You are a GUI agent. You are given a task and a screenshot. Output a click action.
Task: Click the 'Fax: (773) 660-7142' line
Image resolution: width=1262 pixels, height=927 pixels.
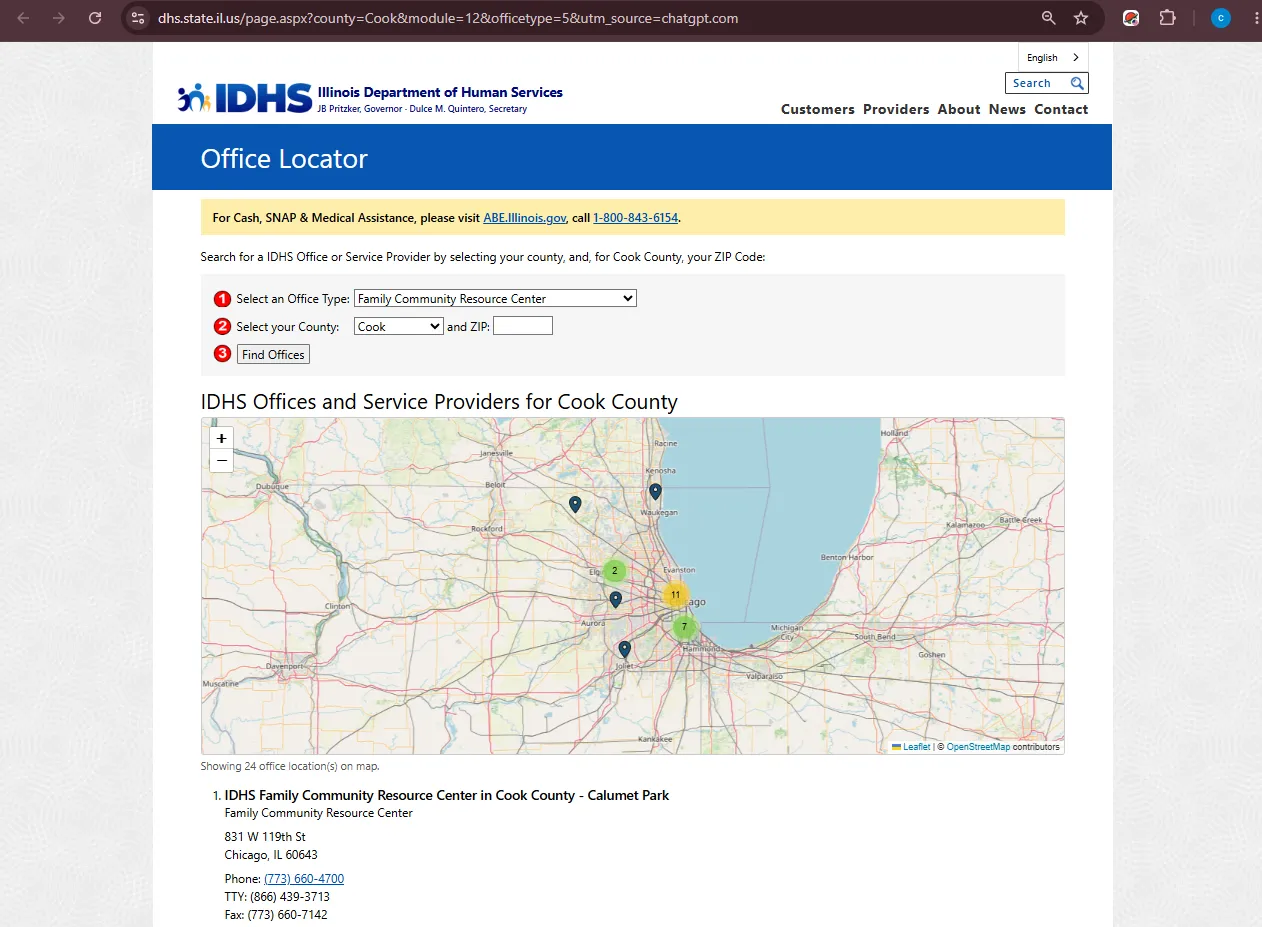click(x=276, y=915)
